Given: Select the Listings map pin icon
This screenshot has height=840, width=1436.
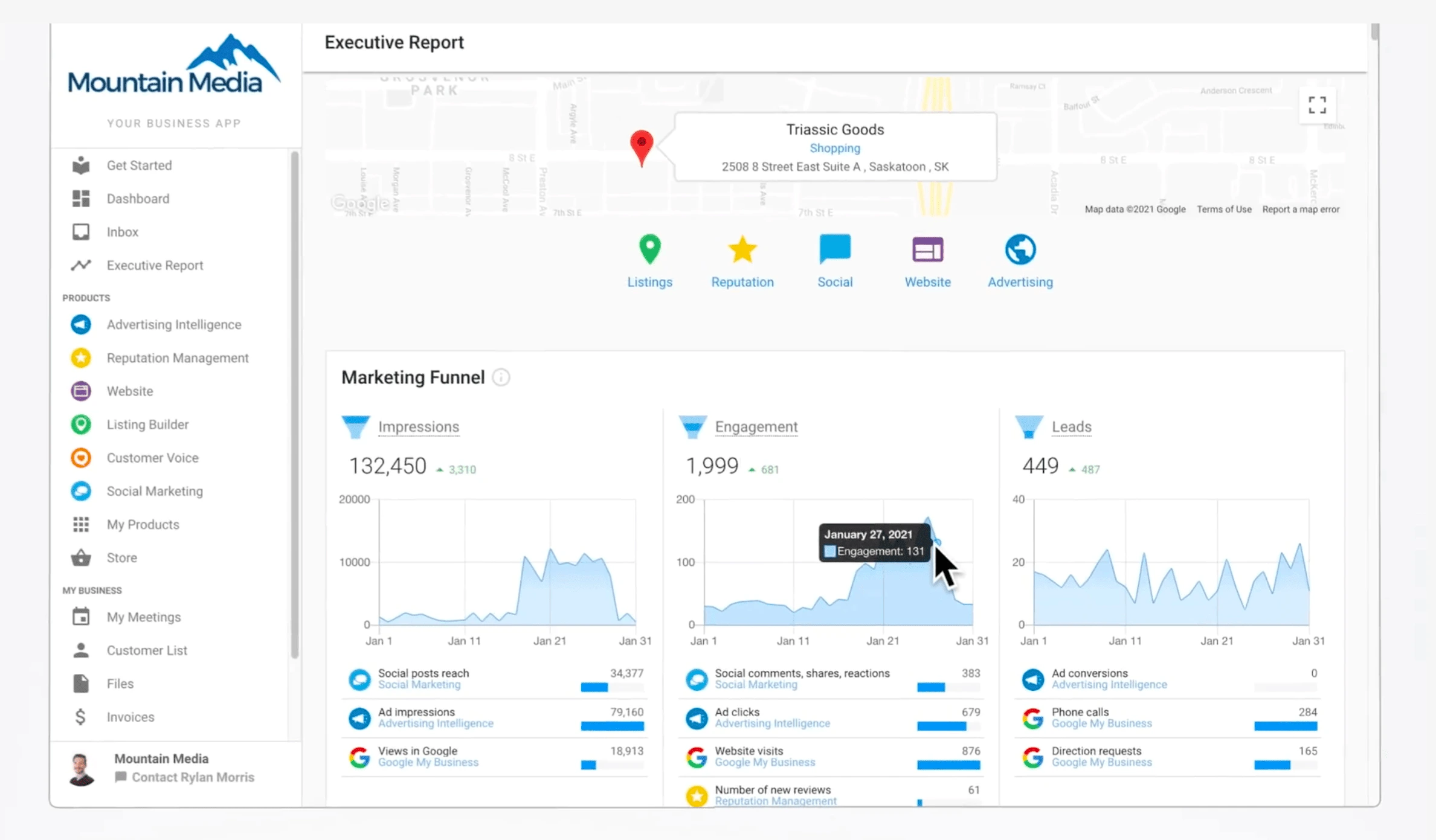Looking at the screenshot, I should pos(649,249).
